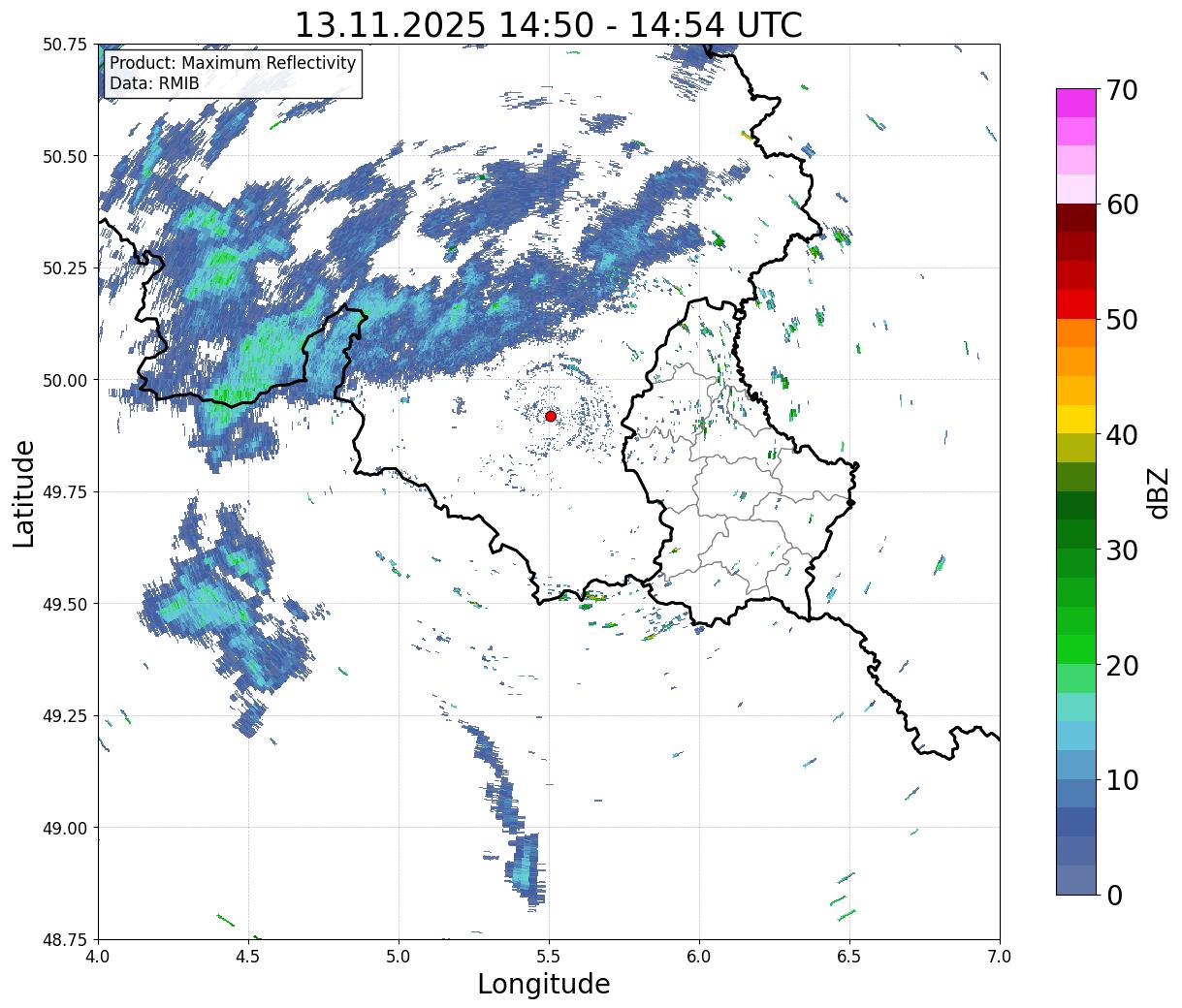
Task: Click the 'Product: Maximum Reflectivity' legend text
Action: (x=233, y=63)
